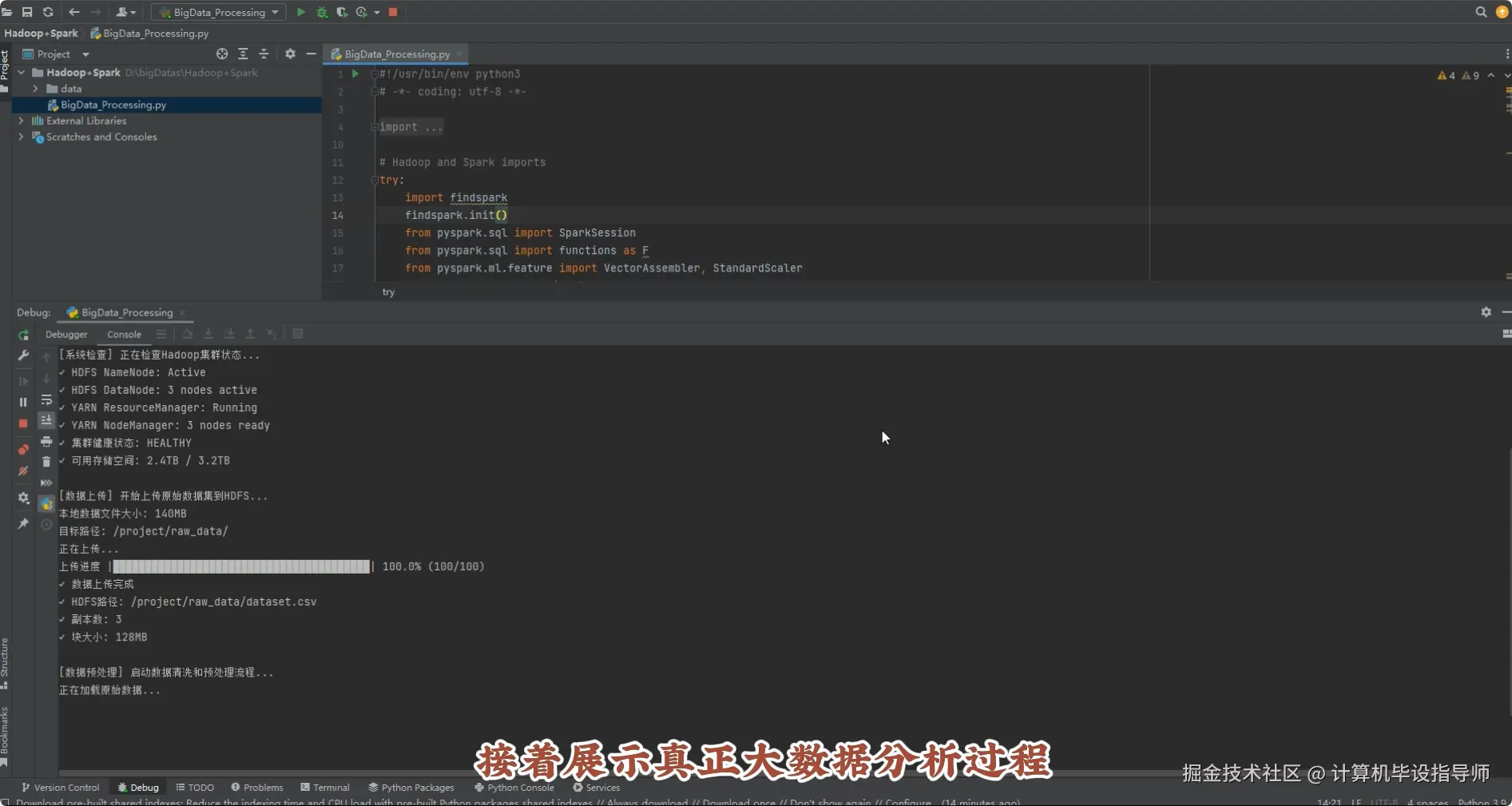
Task: Run with coverage using the shield icon
Action: tap(342, 12)
